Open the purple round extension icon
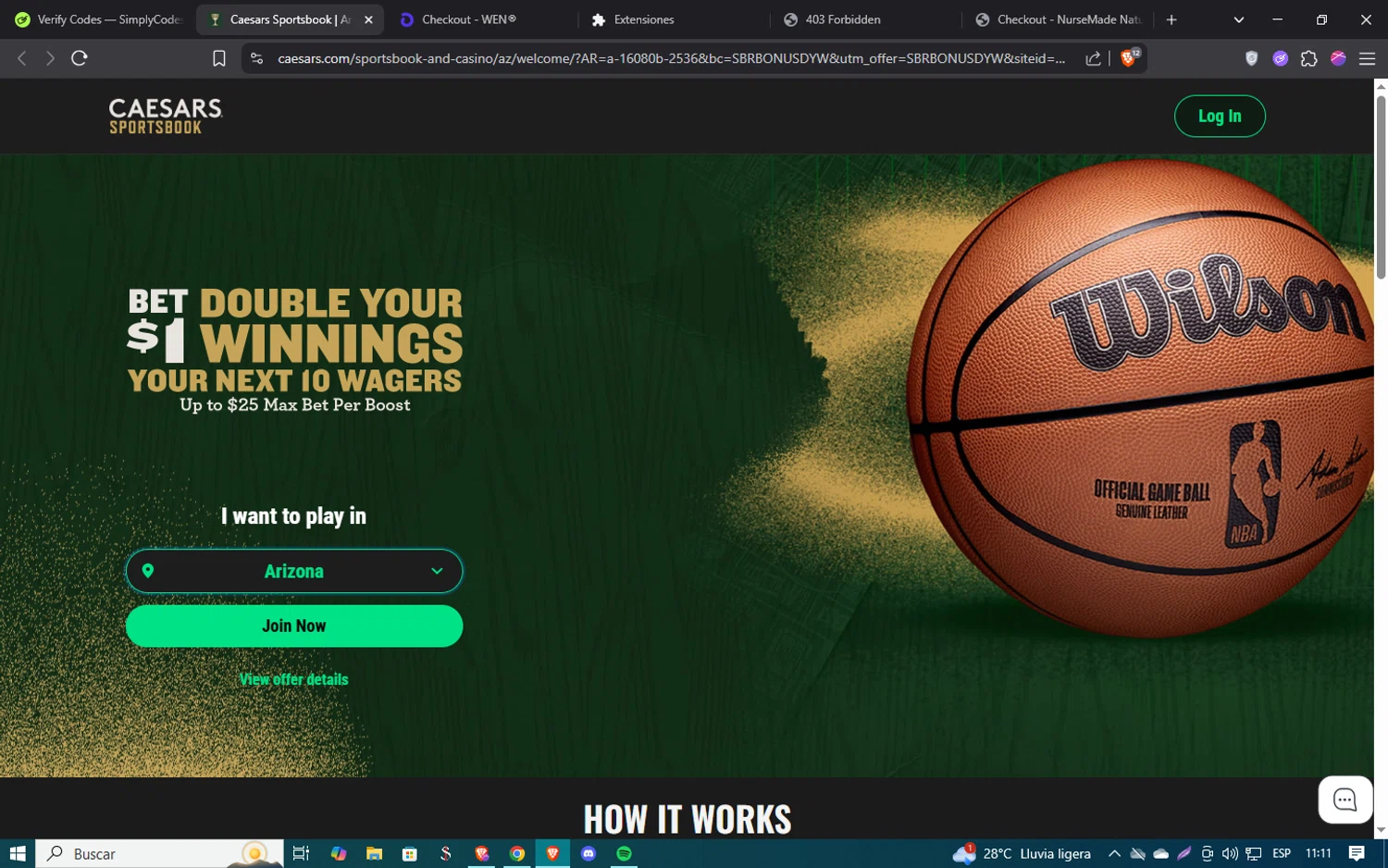Image resolution: width=1388 pixels, height=868 pixels. coord(1281,58)
